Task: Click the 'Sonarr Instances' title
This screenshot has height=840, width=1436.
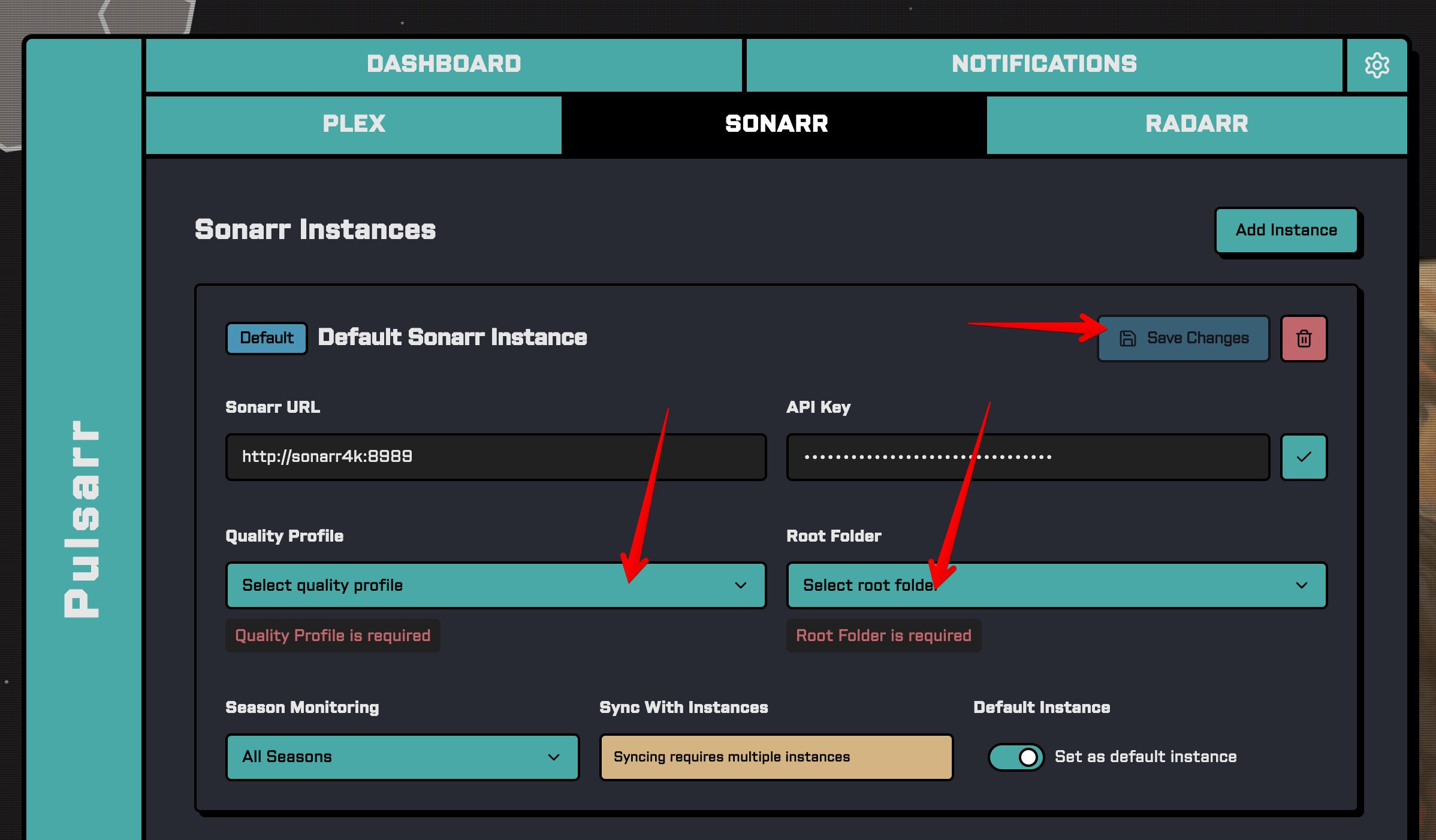Action: (315, 229)
